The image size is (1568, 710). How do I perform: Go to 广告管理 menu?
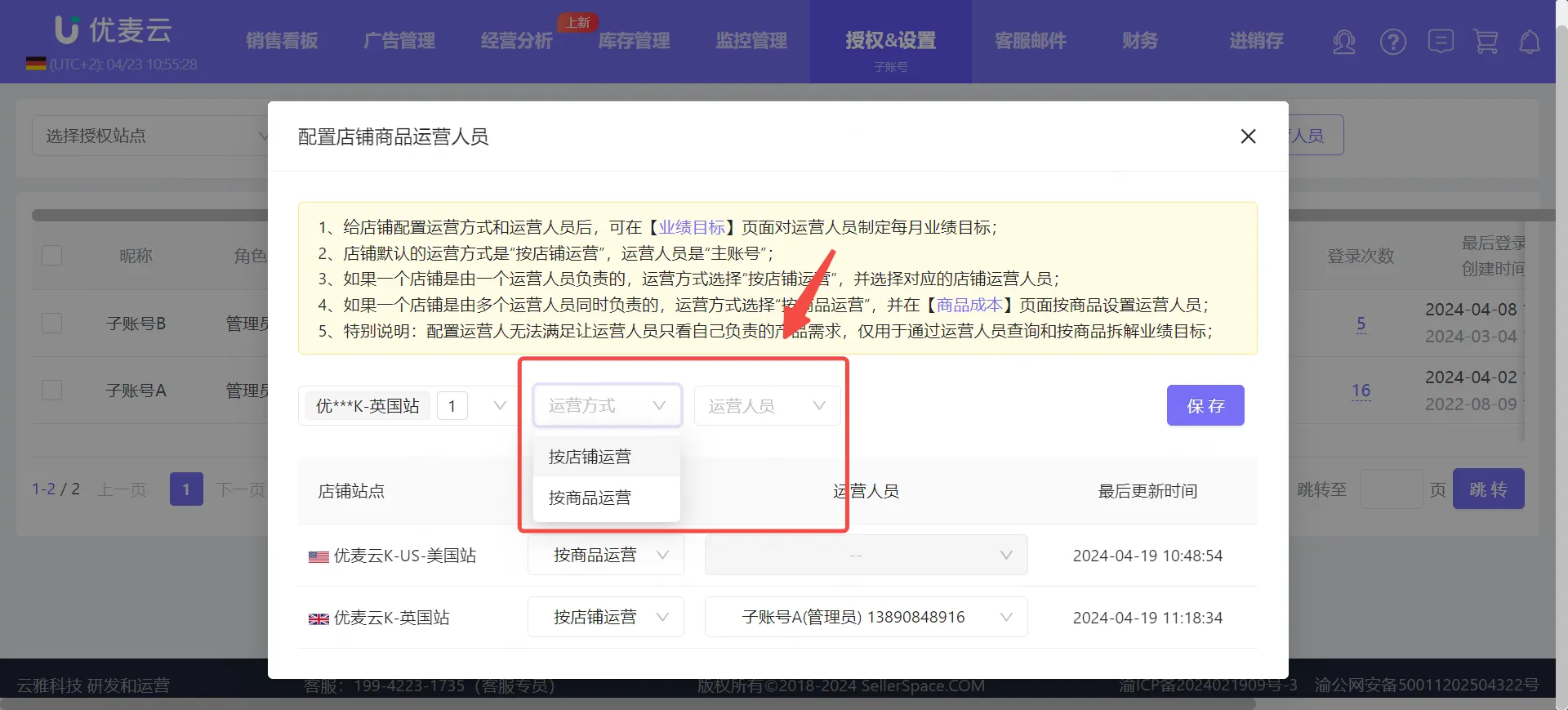point(399,41)
